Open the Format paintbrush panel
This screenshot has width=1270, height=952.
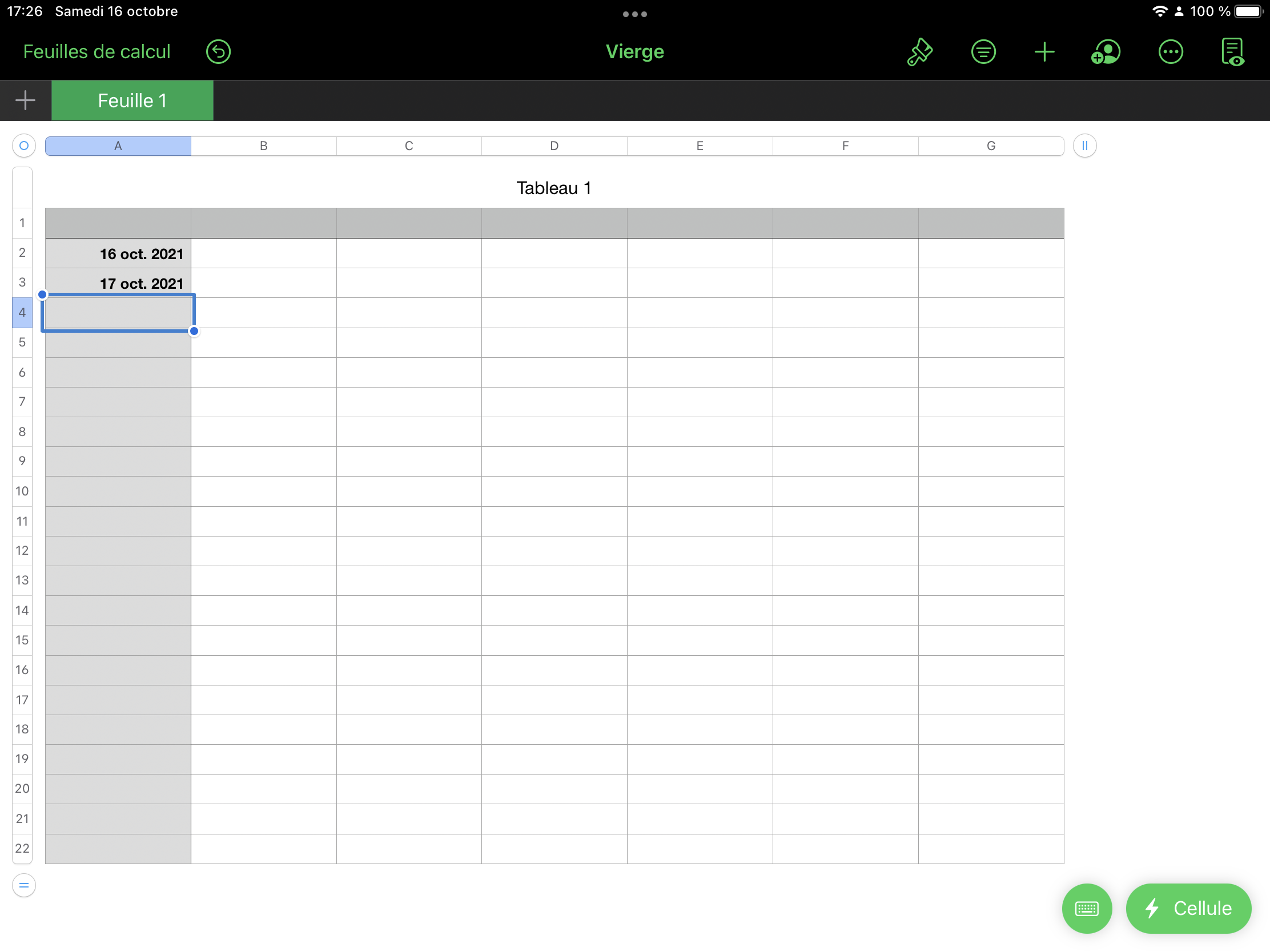click(x=920, y=51)
